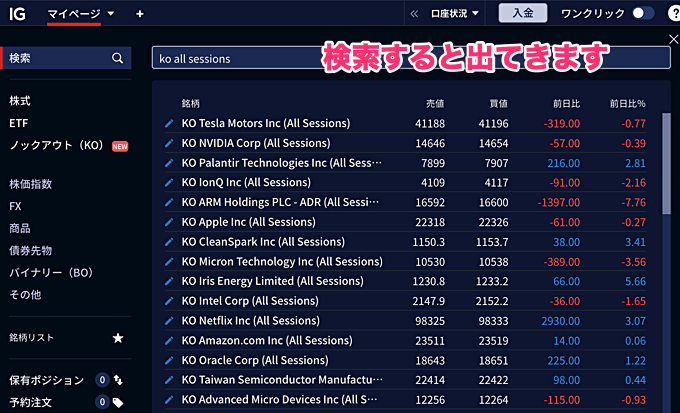
Task: Click the 買値 column header
Action: [x=498, y=103]
